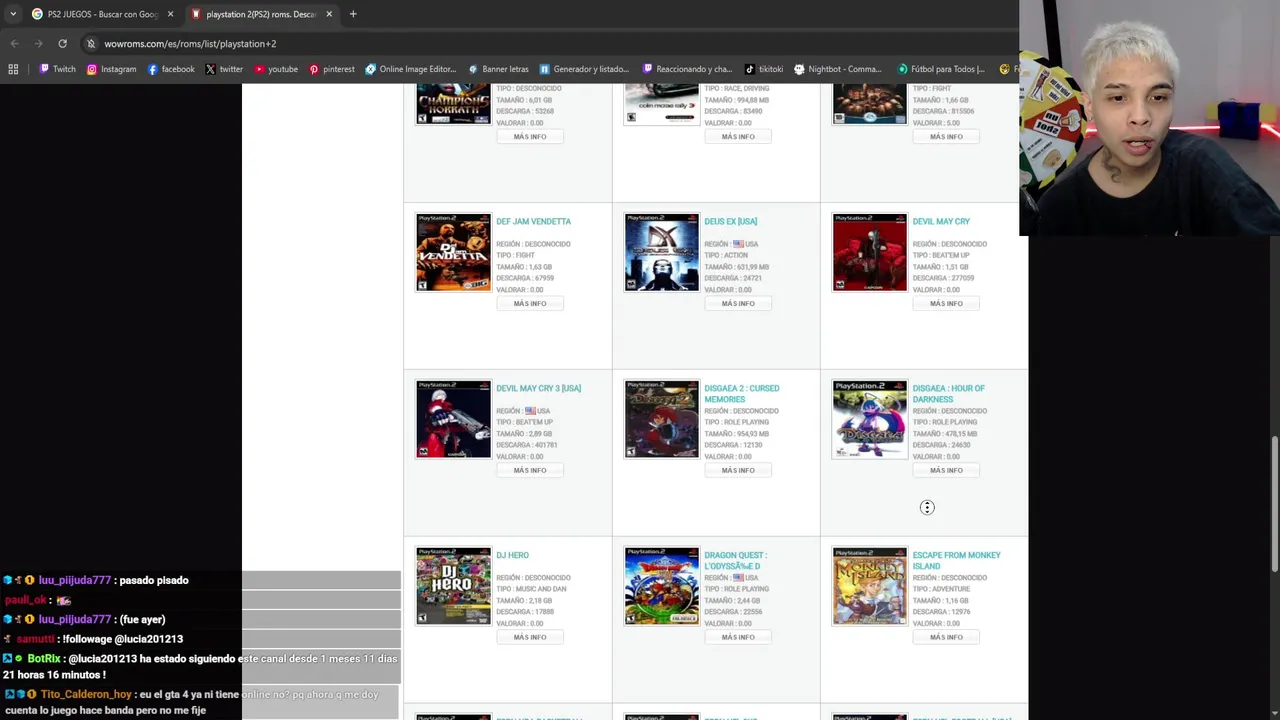Open the Twitch bookmark
This screenshot has width=1280, height=720.
57,69
